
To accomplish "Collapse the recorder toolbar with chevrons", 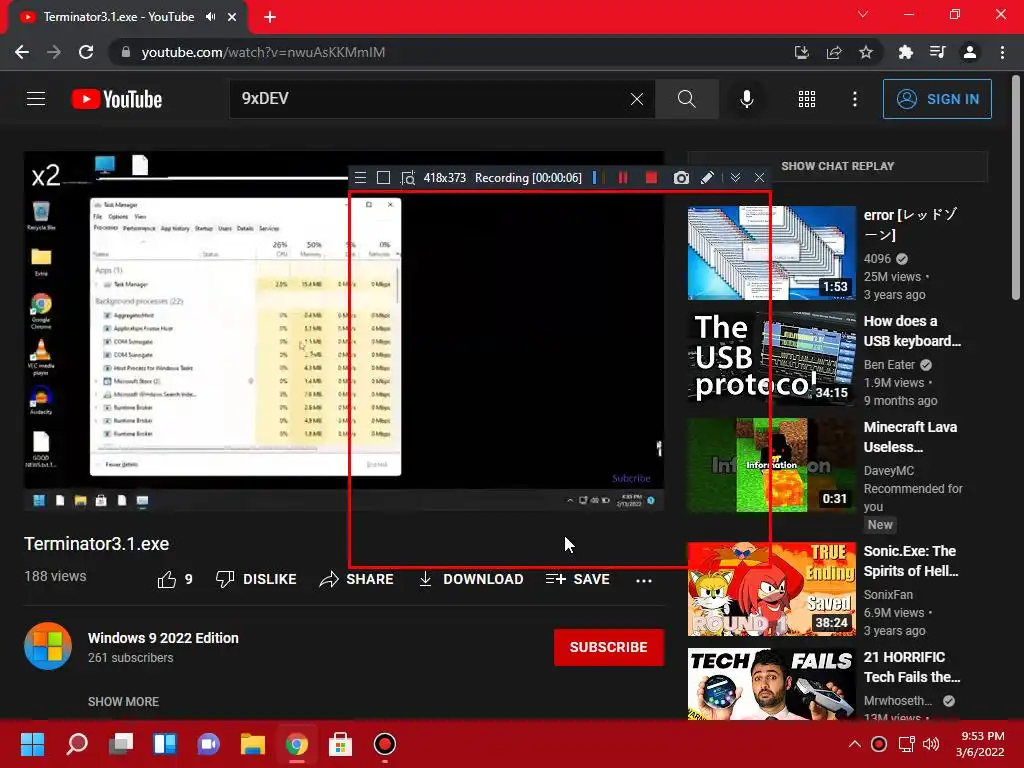I will tap(735, 178).
